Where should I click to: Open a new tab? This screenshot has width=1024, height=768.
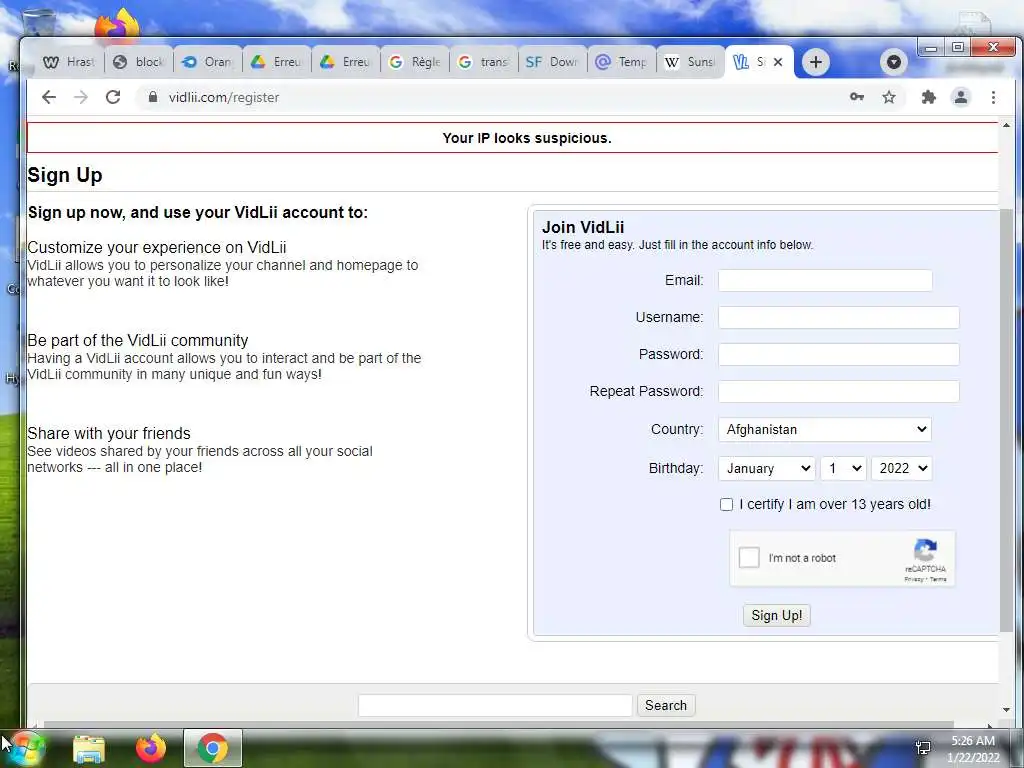click(816, 62)
